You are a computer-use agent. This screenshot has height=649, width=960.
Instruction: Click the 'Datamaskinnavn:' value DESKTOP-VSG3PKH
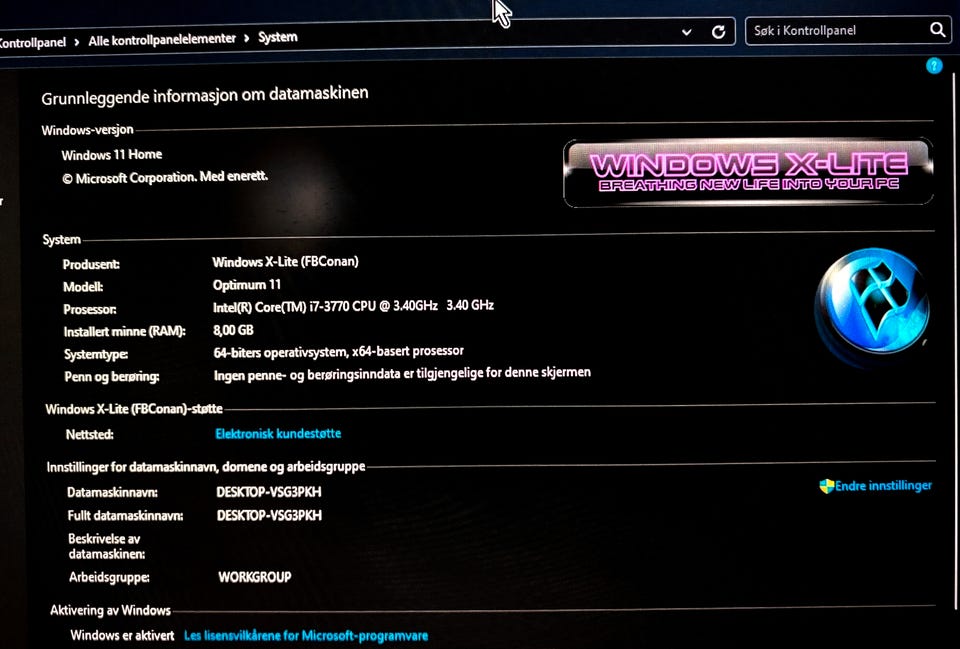tap(269, 492)
